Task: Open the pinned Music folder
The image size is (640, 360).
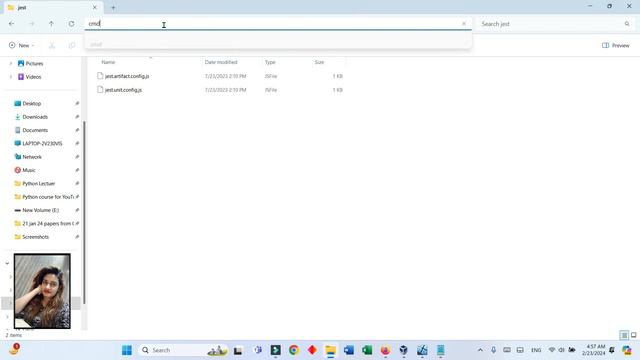Action: coord(29,170)
